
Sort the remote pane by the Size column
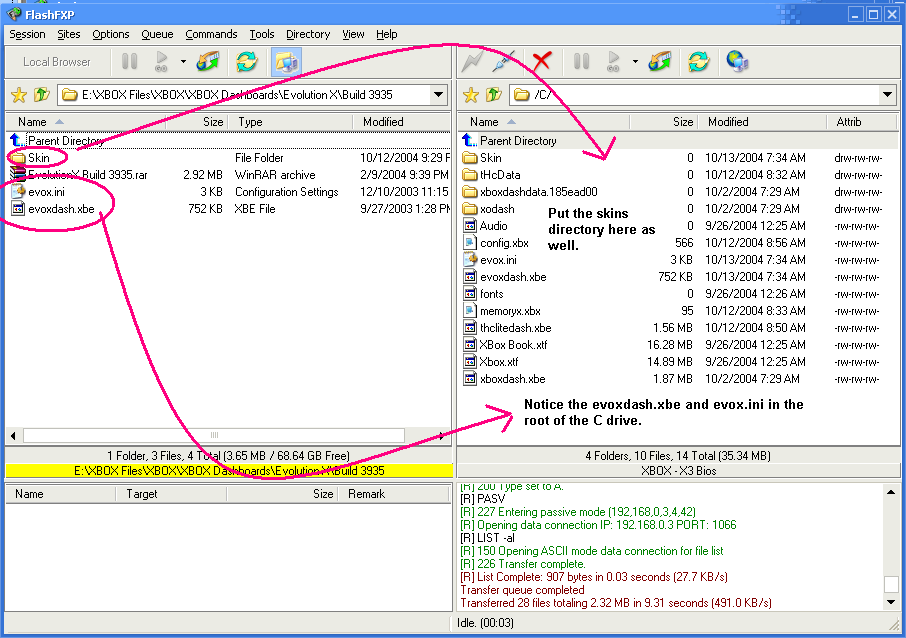664,122
